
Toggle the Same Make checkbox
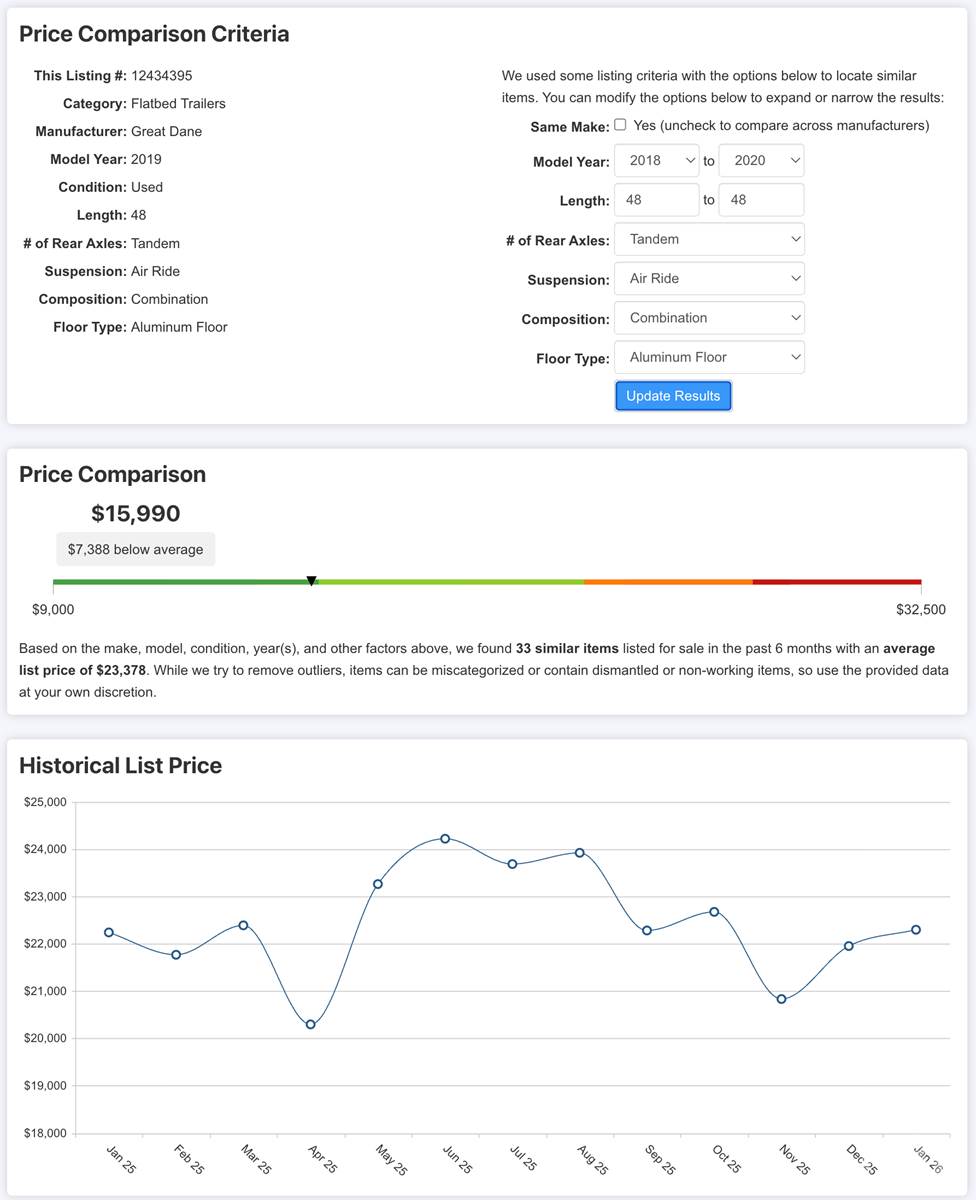click(620, 125)
